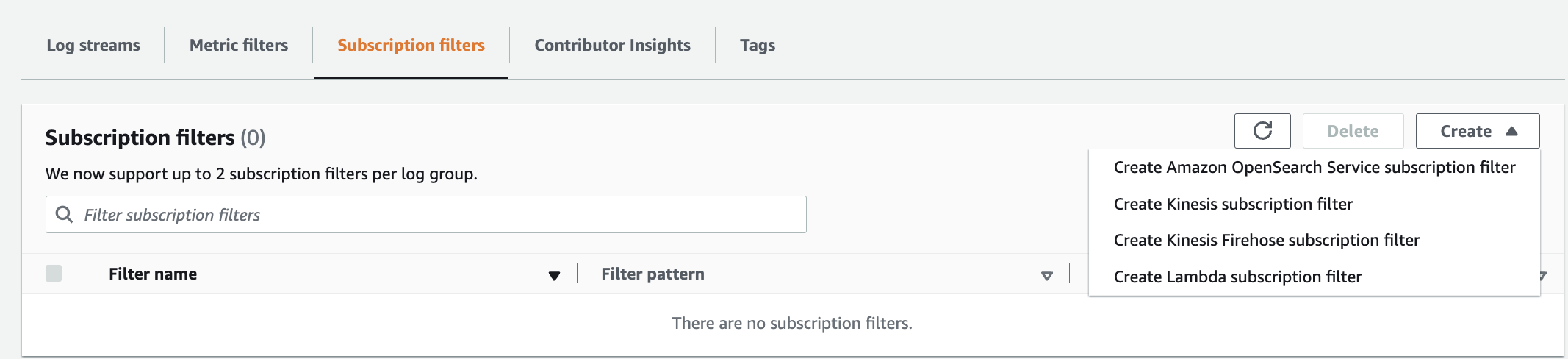Toggle the select-all filters checkbox
This screenshot has width=1568, height=359.
pyautogui.click(x=54, y=274)
